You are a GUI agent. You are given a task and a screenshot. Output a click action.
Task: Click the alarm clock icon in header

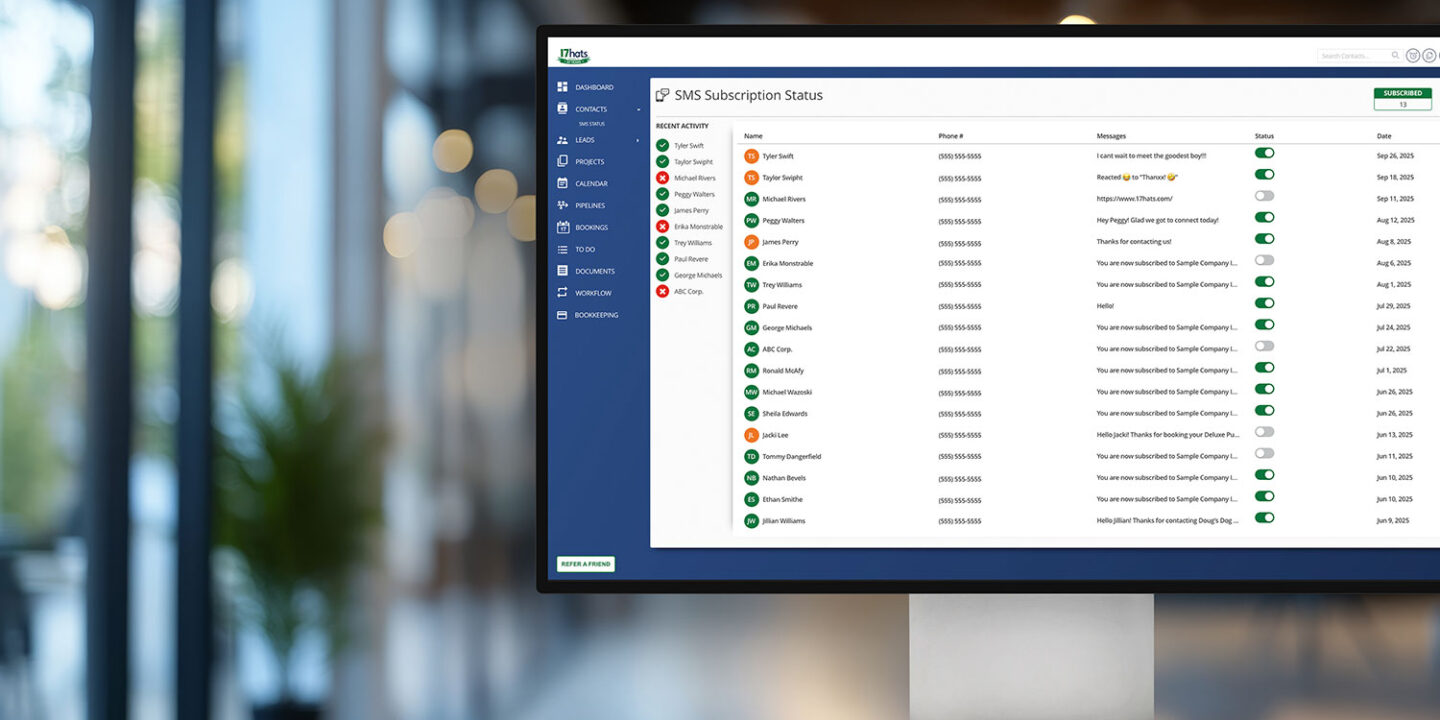[x=1413, y=56]
